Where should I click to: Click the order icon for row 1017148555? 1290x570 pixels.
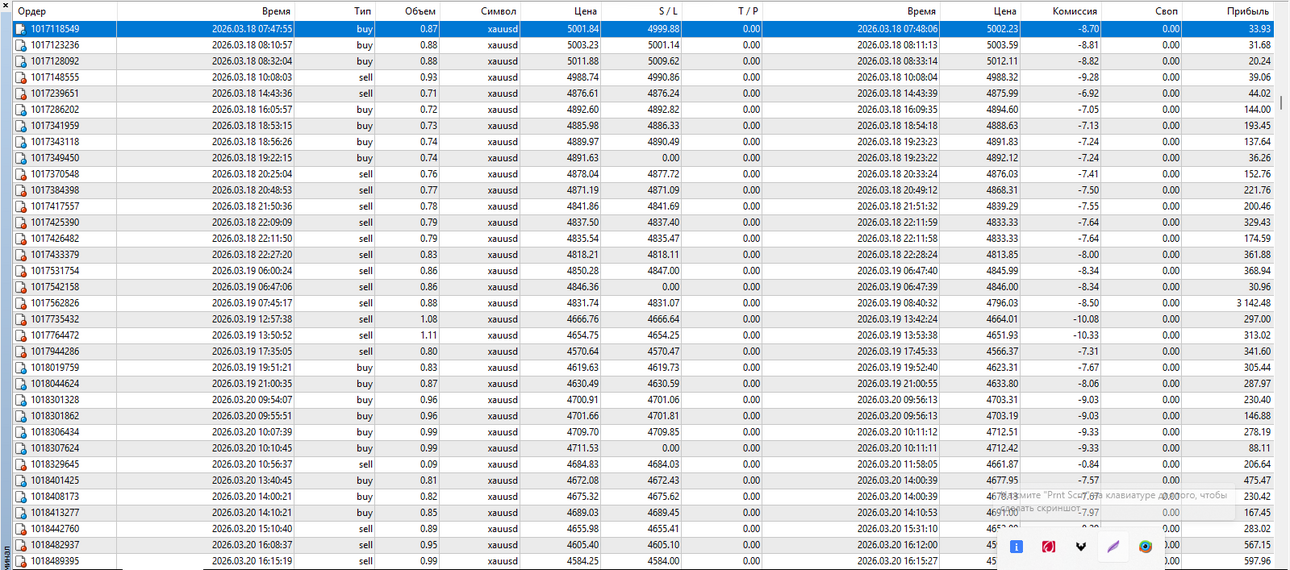pyautogui.click(x=20, y=78)
